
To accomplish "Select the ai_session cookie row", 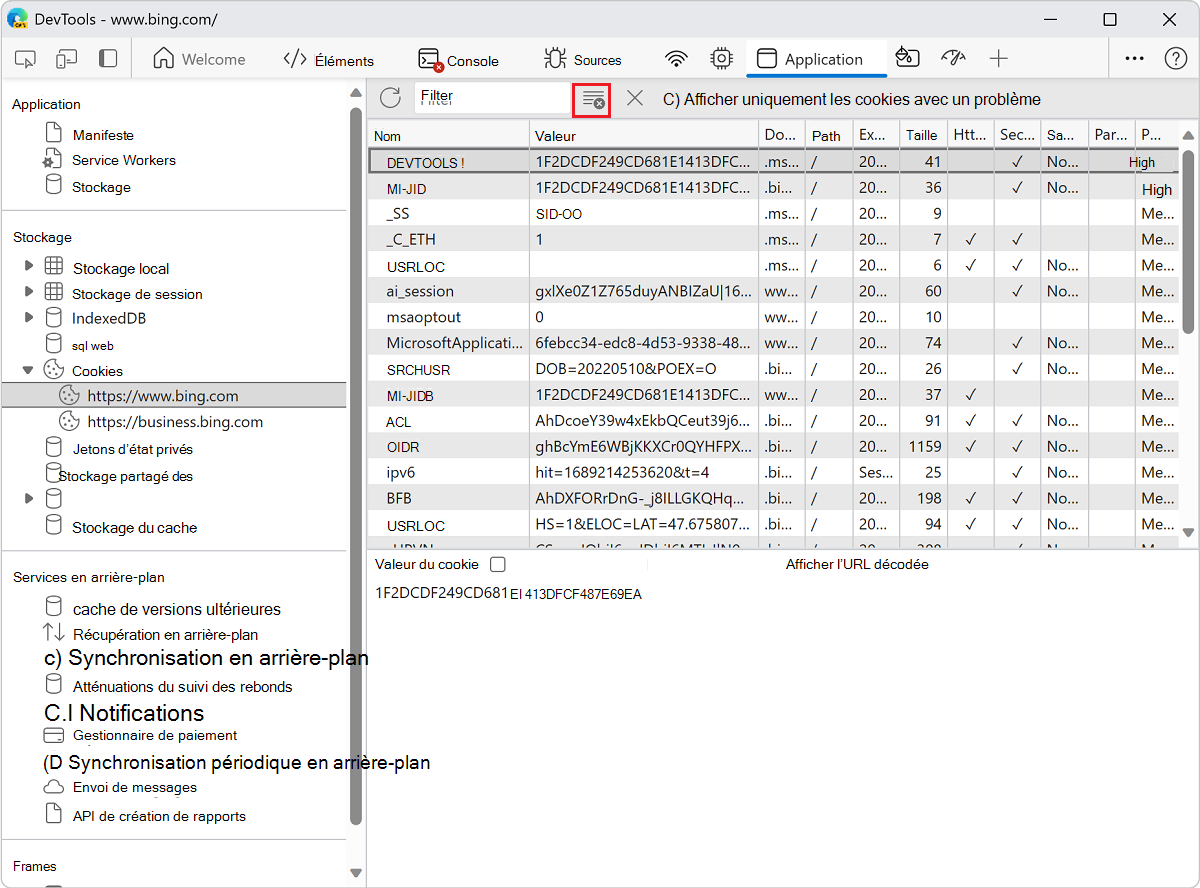I will (773, 291).
